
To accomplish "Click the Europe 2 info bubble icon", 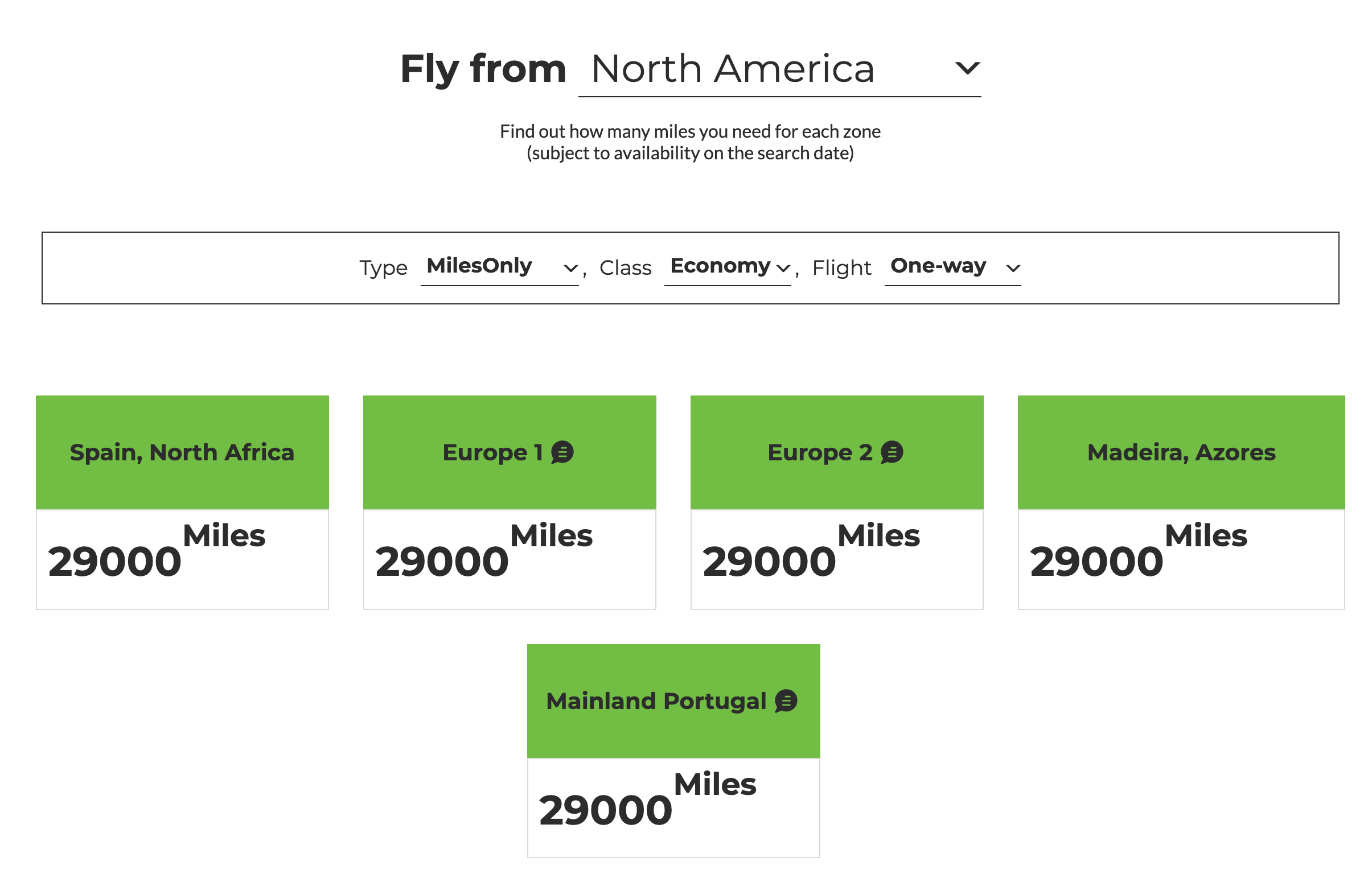I will 891,452.
